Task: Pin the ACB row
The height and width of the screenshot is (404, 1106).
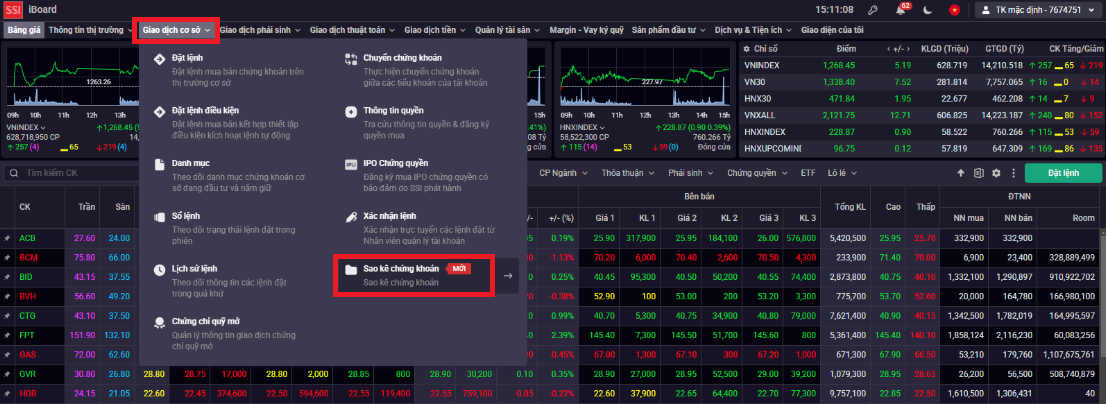Action: pos(7,238)
